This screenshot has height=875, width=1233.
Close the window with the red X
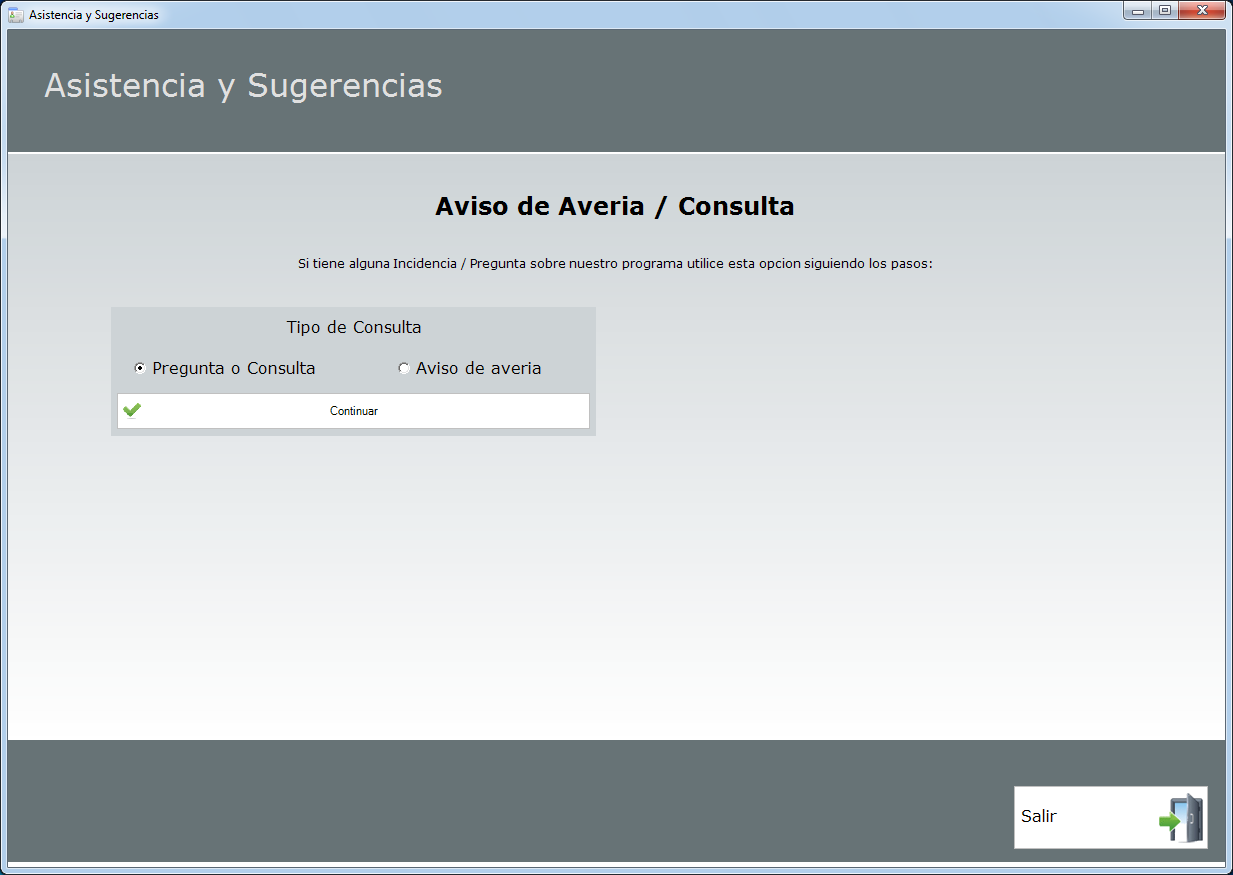pos(1203,11)
